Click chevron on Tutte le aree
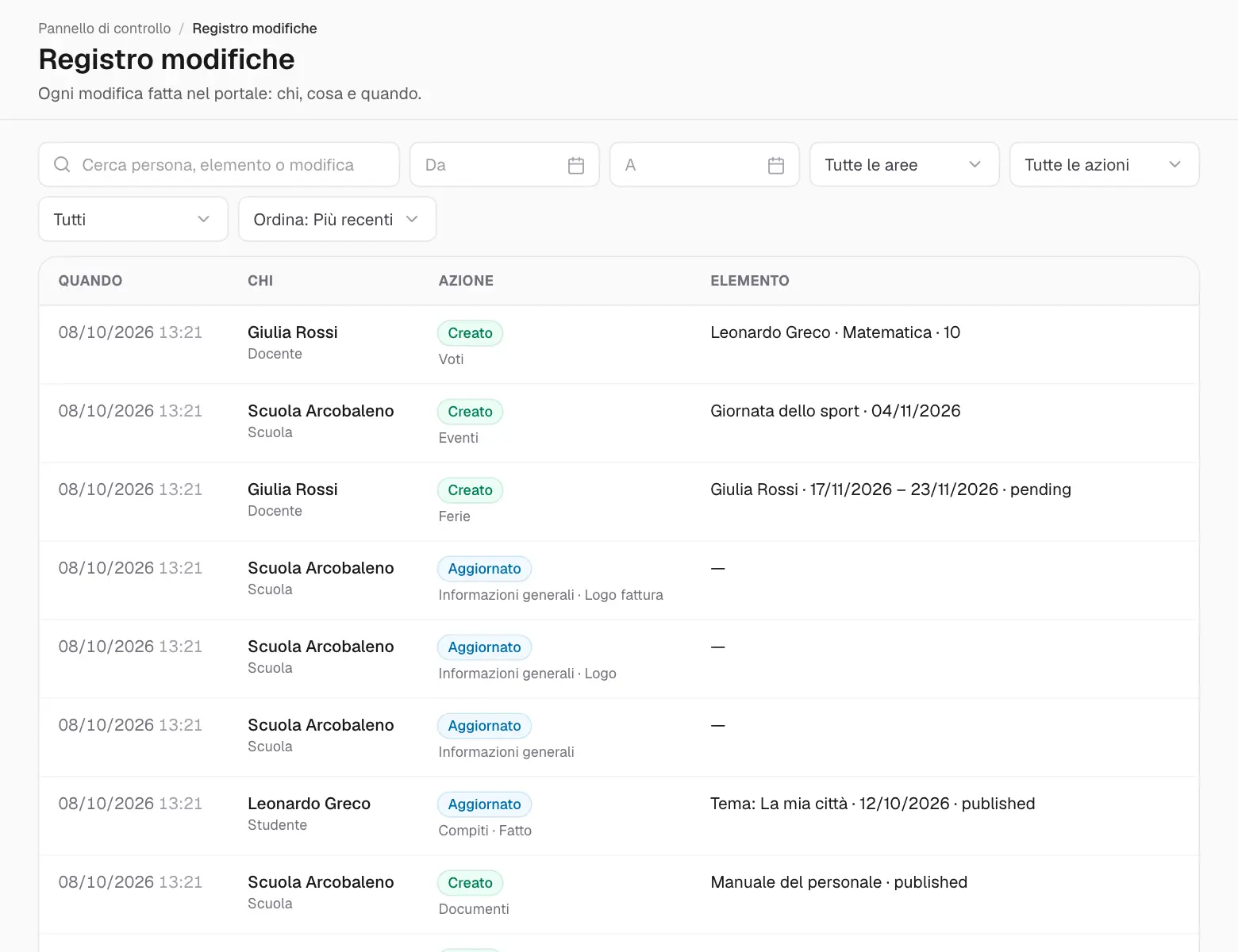The image size is (1238, 952). click(x=975, y=165)
